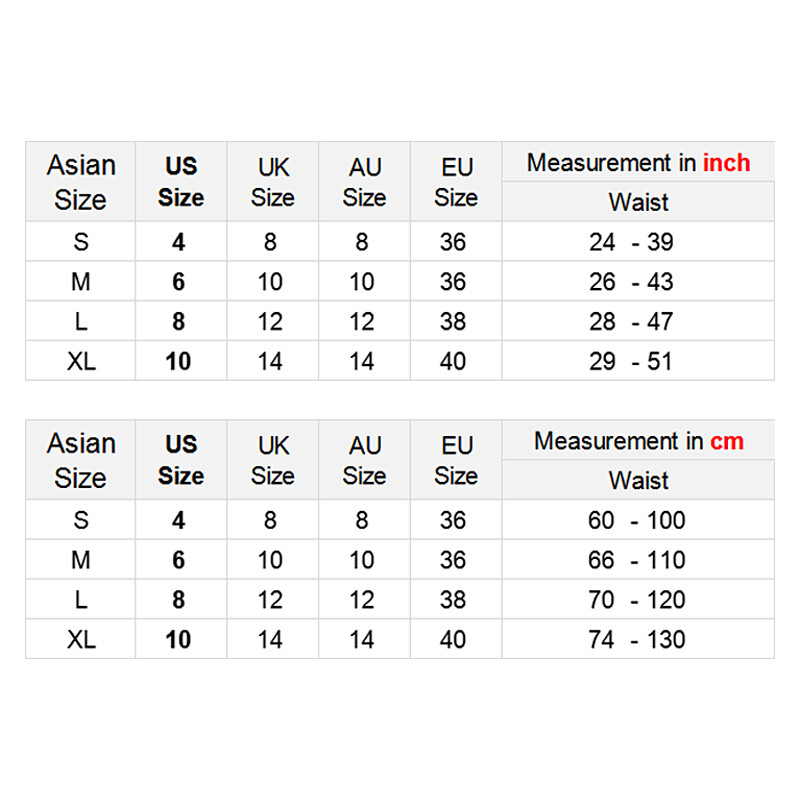Select the "60 - 100" waist cell

click(638, 520)
